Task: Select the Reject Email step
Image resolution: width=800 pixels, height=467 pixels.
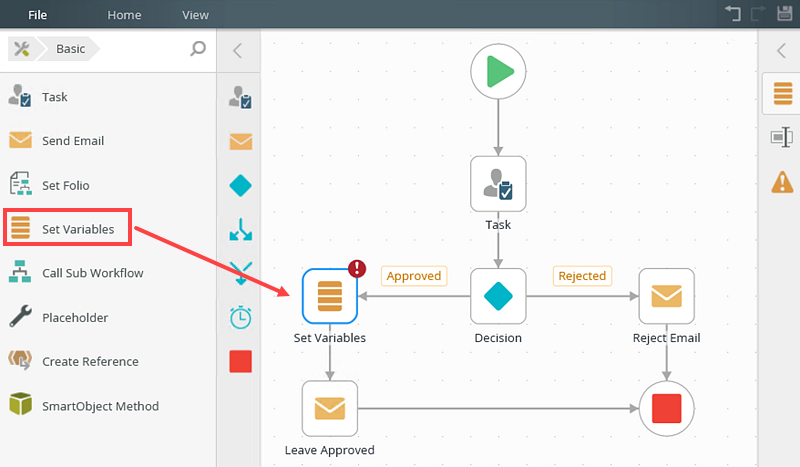Action: pyautogui.click(x=666, y=296)
